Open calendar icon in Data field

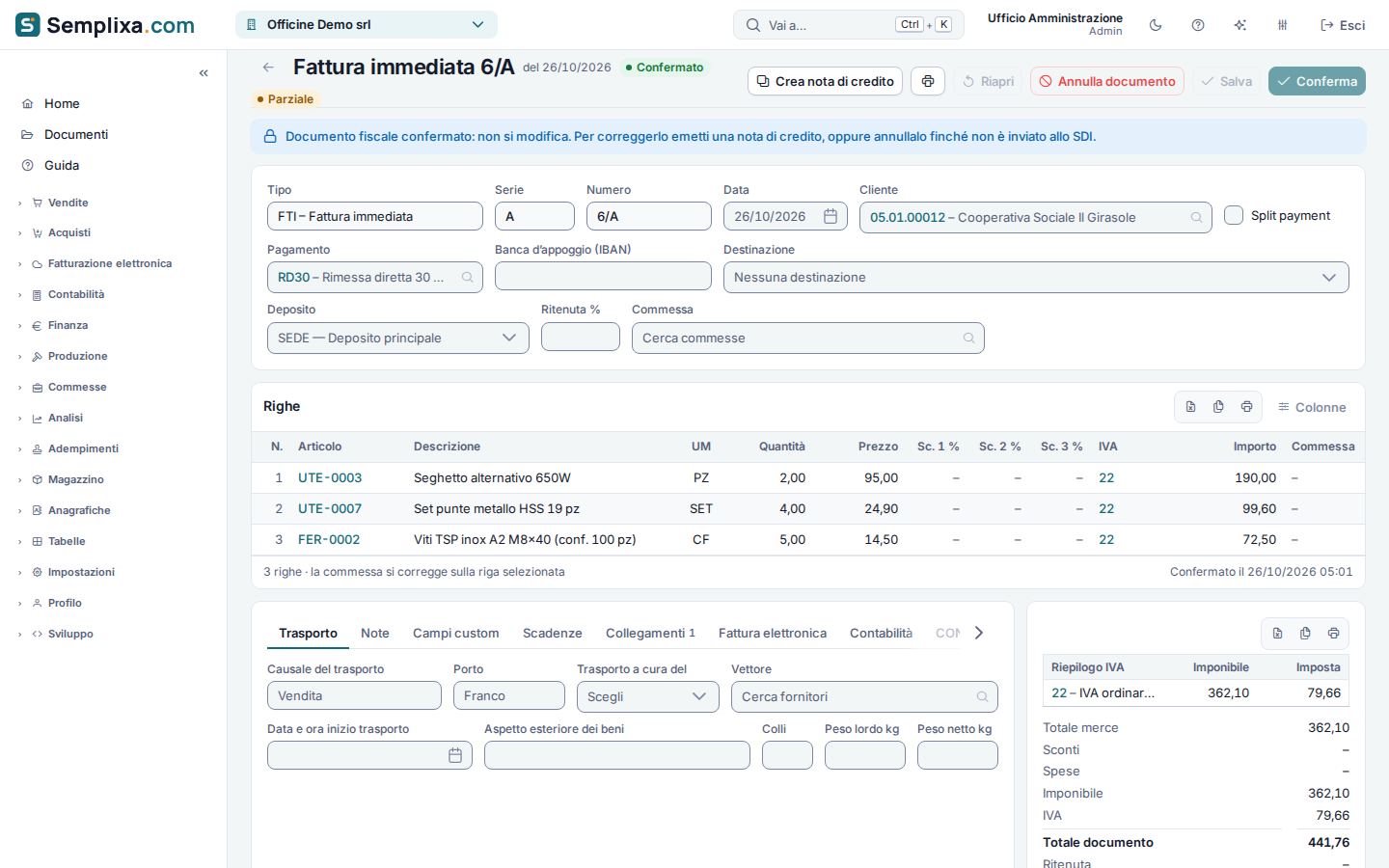click(831, 217)
